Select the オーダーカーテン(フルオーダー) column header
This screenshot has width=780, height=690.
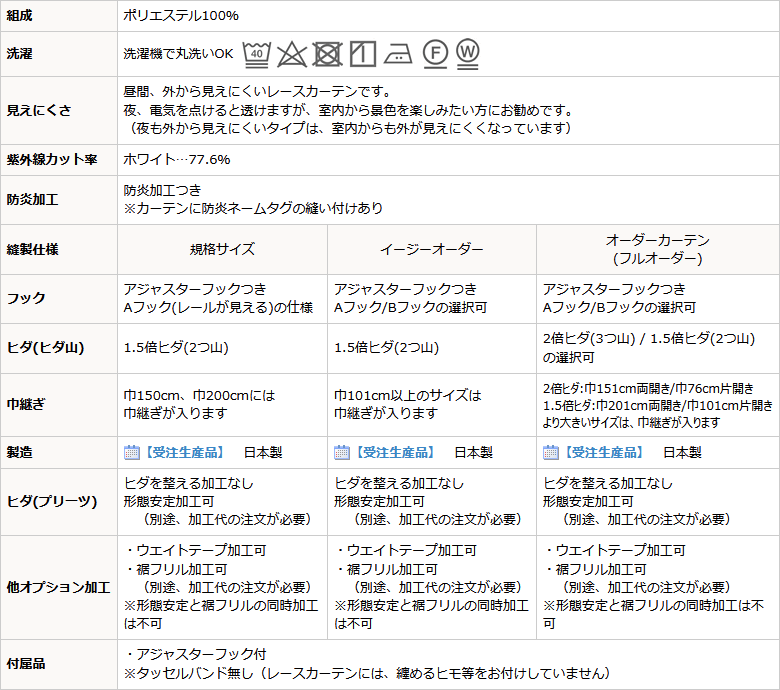[658, 249]
